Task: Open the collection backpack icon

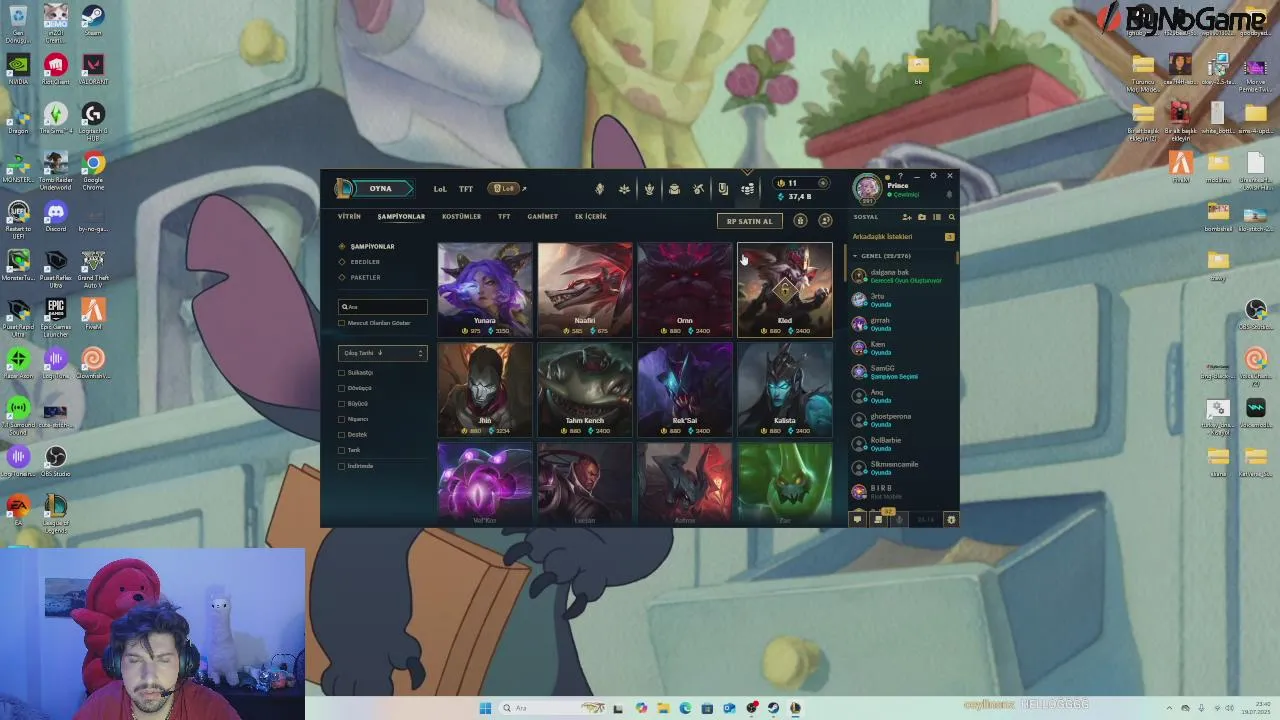Action: tap(674, 189)
